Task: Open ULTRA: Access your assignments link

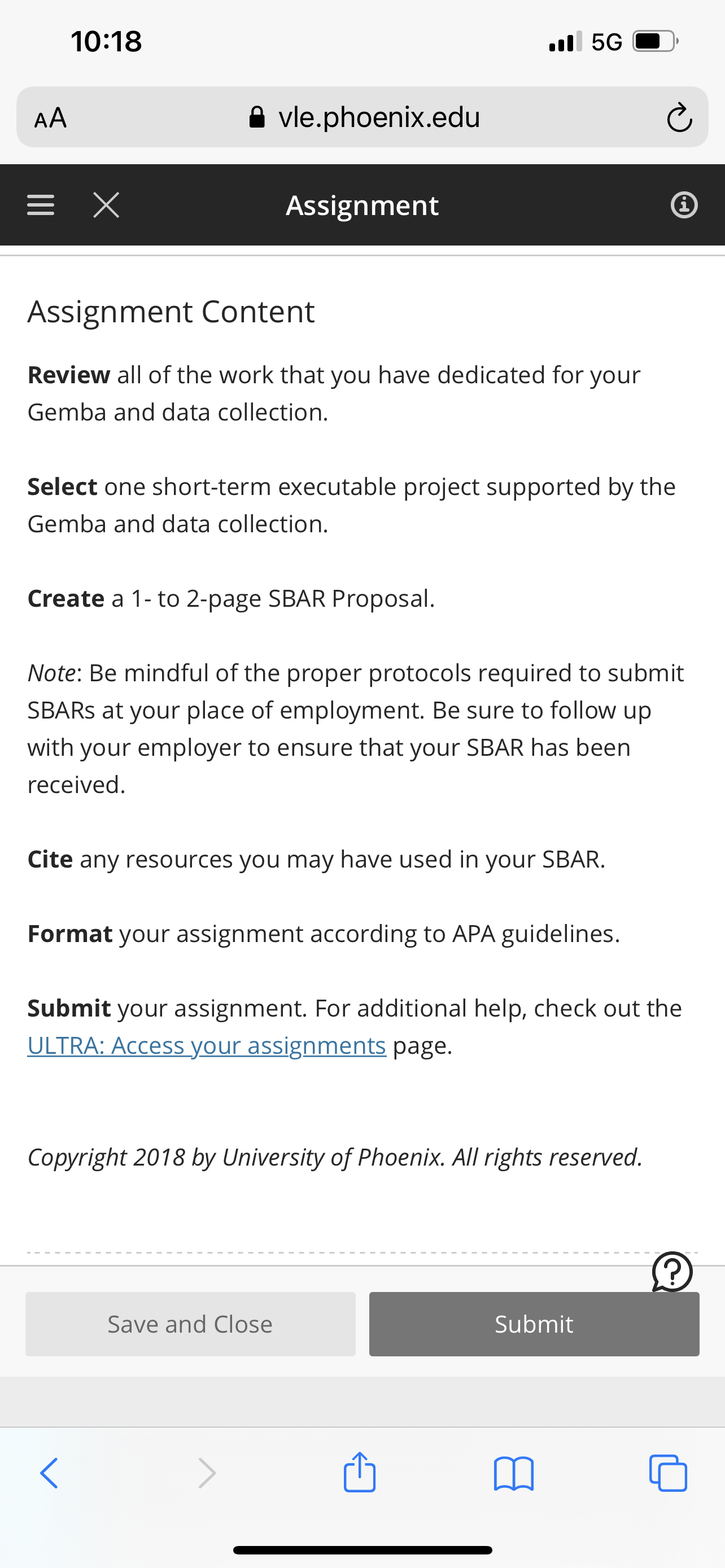Action: pyautogui.click(x=207, y=1045)
